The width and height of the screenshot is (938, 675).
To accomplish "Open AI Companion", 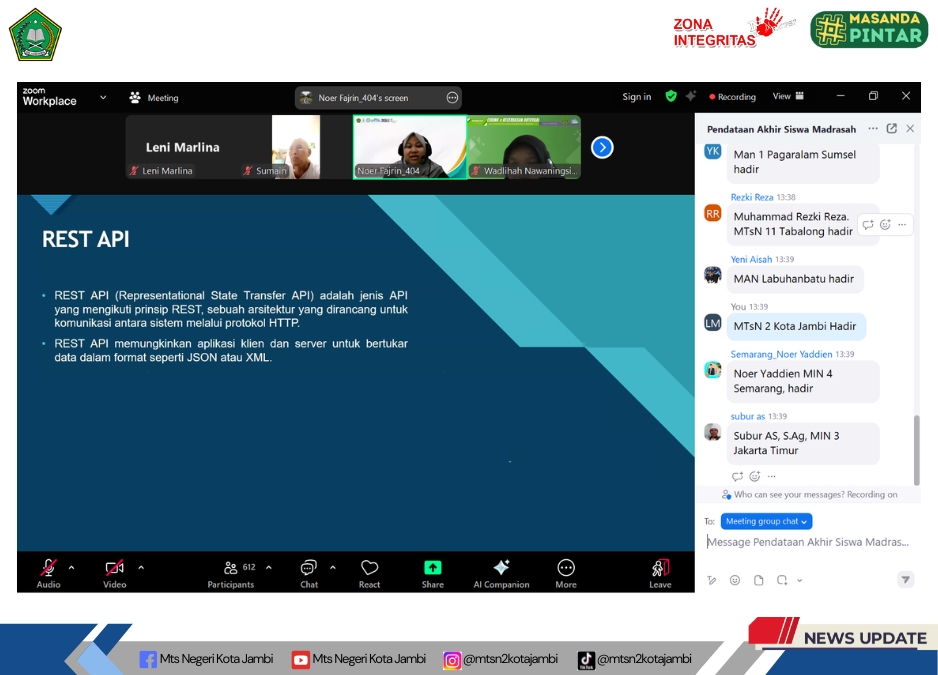I will click(x=501, y=570).
